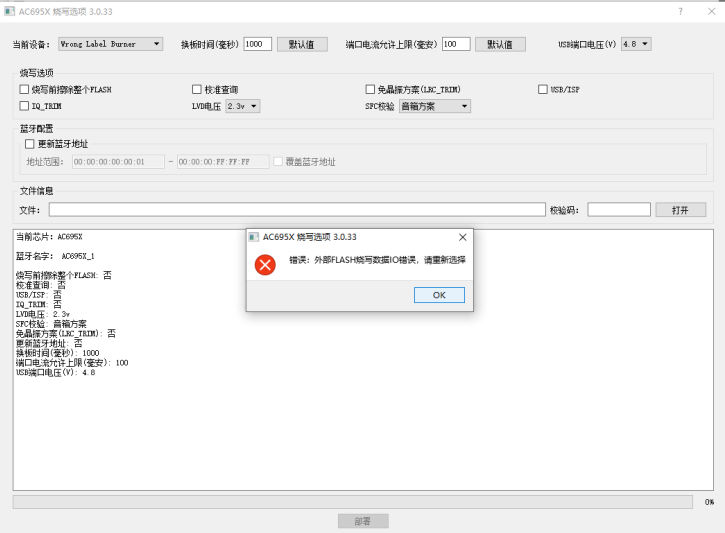The height and width of the screenshot is (533, 725).
Task: Click the 蓝牙名字: AC695X_1 log line
Action: click(x=55, y=256)
